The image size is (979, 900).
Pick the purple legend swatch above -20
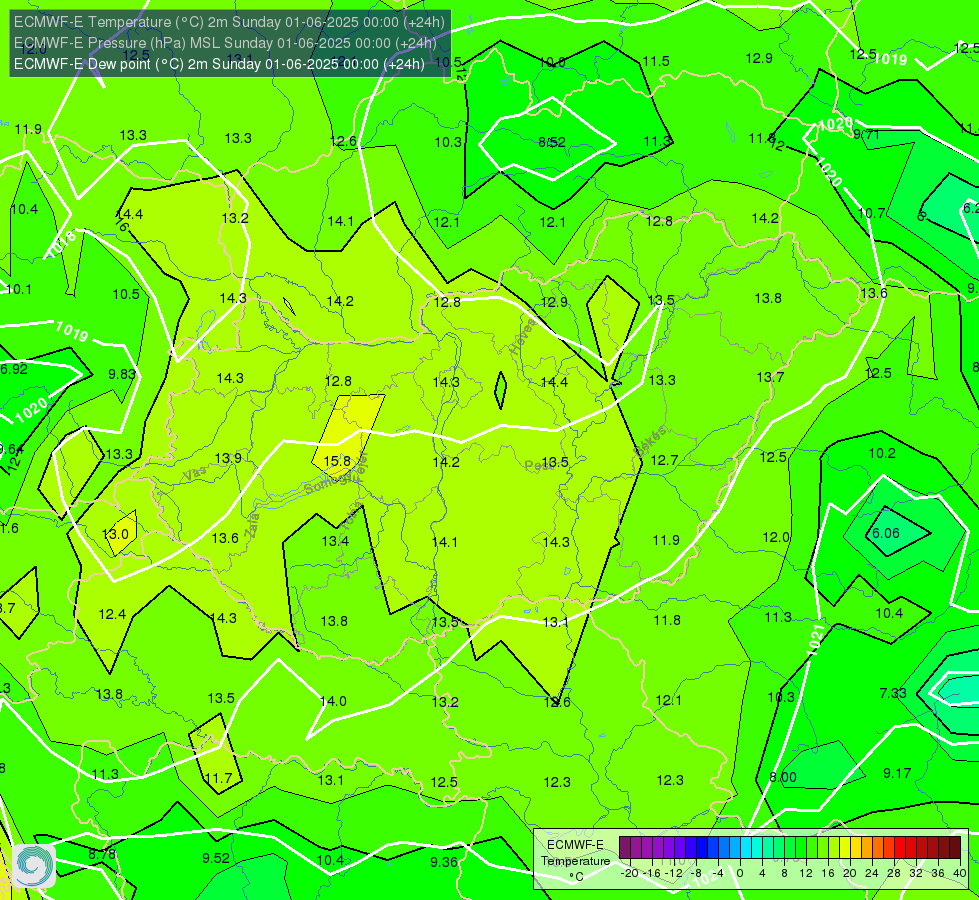[625, 848]
